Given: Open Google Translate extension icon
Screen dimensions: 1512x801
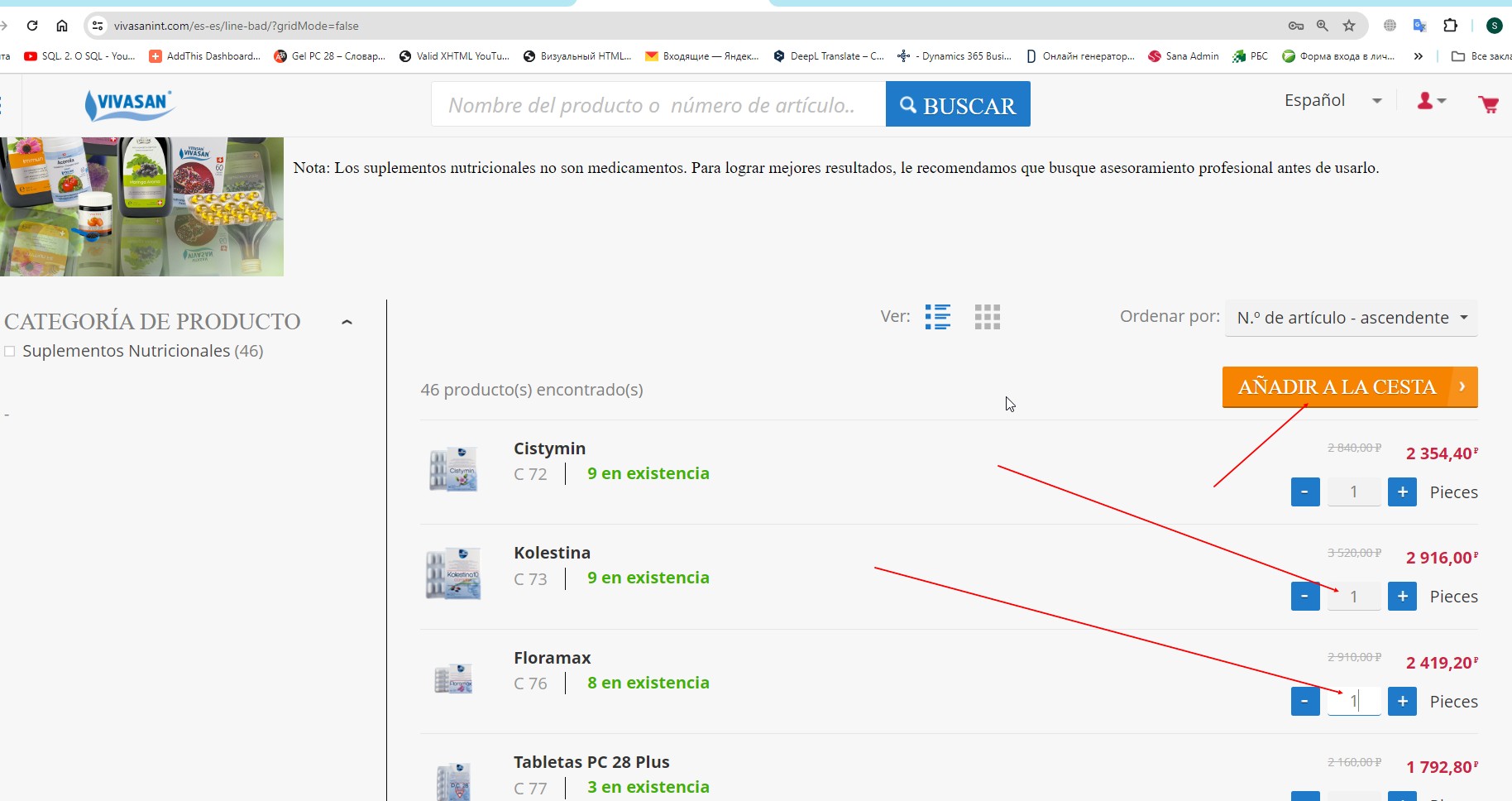Looking at the screenshot, I should (x=1420, y=26).
